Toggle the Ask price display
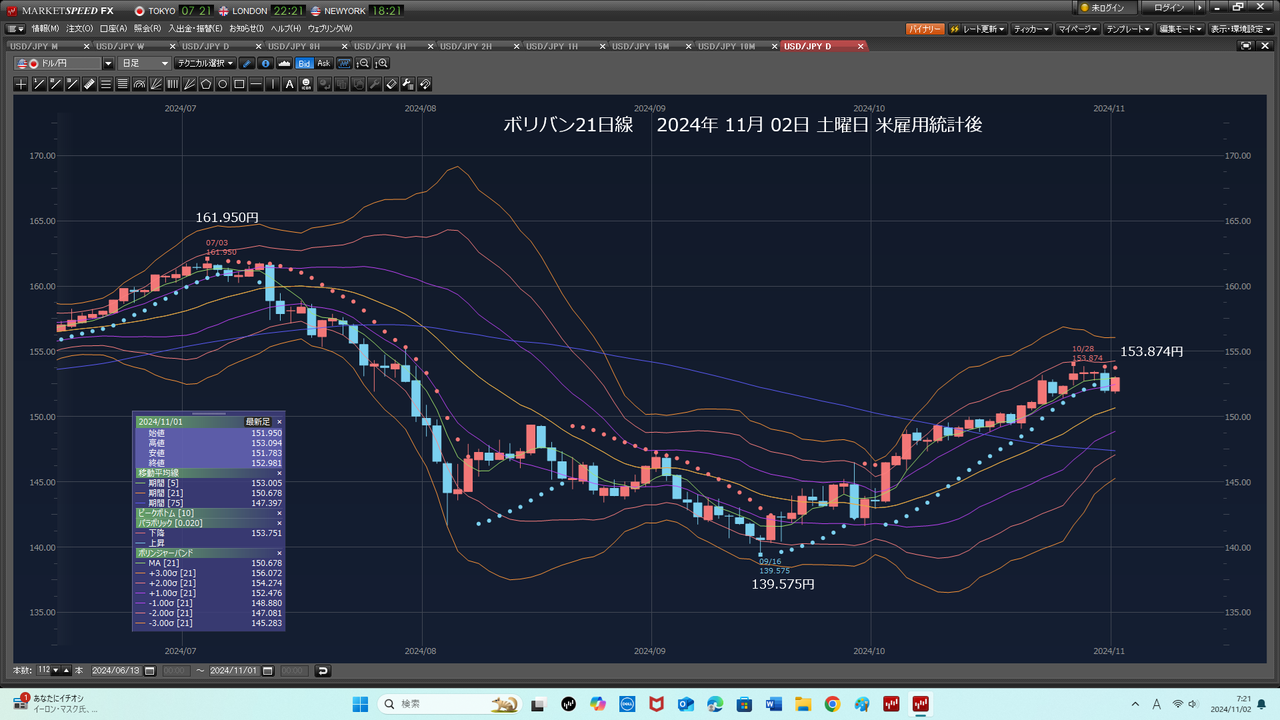 [324, 63]
